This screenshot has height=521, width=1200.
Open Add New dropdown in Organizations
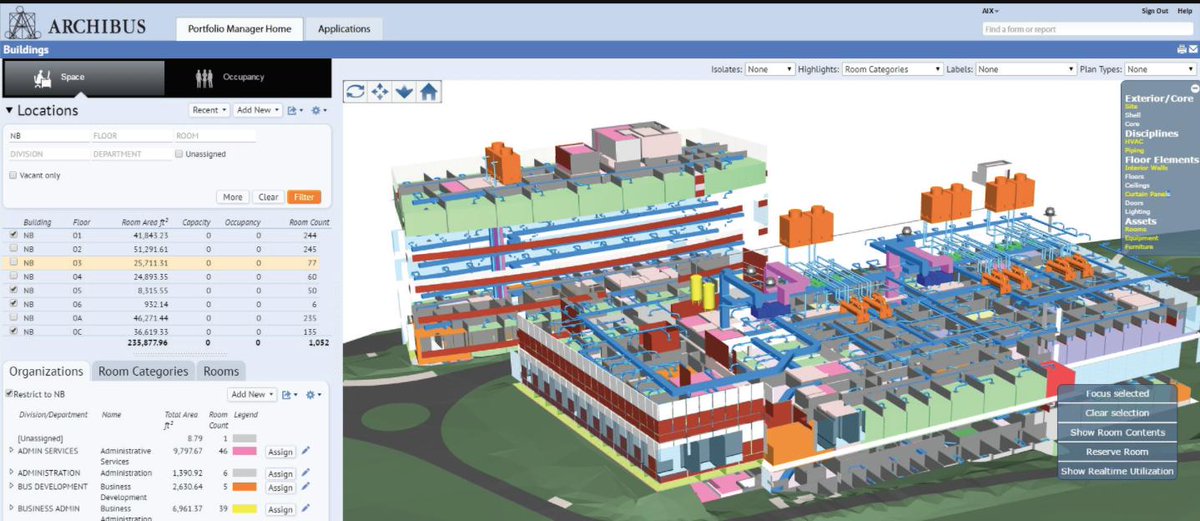251,394
